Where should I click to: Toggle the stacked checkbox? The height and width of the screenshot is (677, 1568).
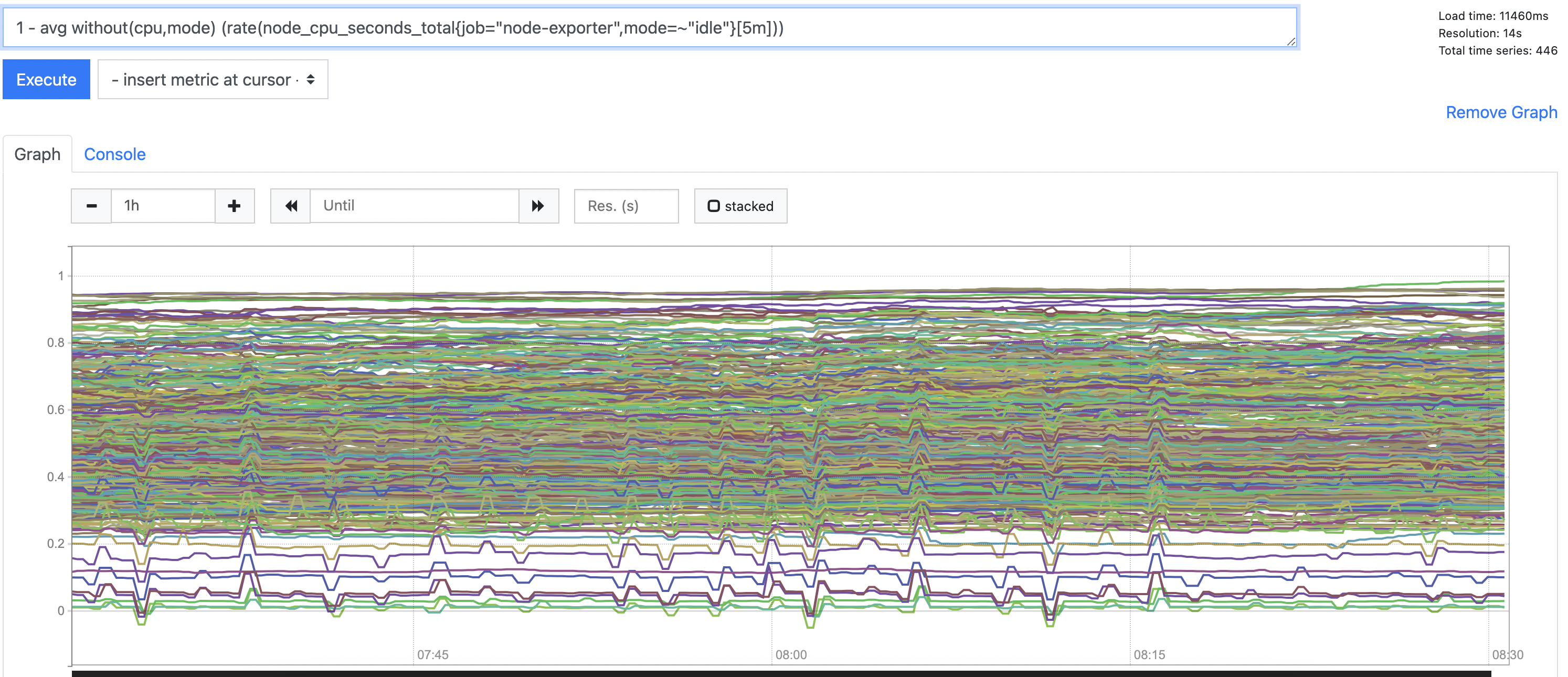(x=714, y=206)
